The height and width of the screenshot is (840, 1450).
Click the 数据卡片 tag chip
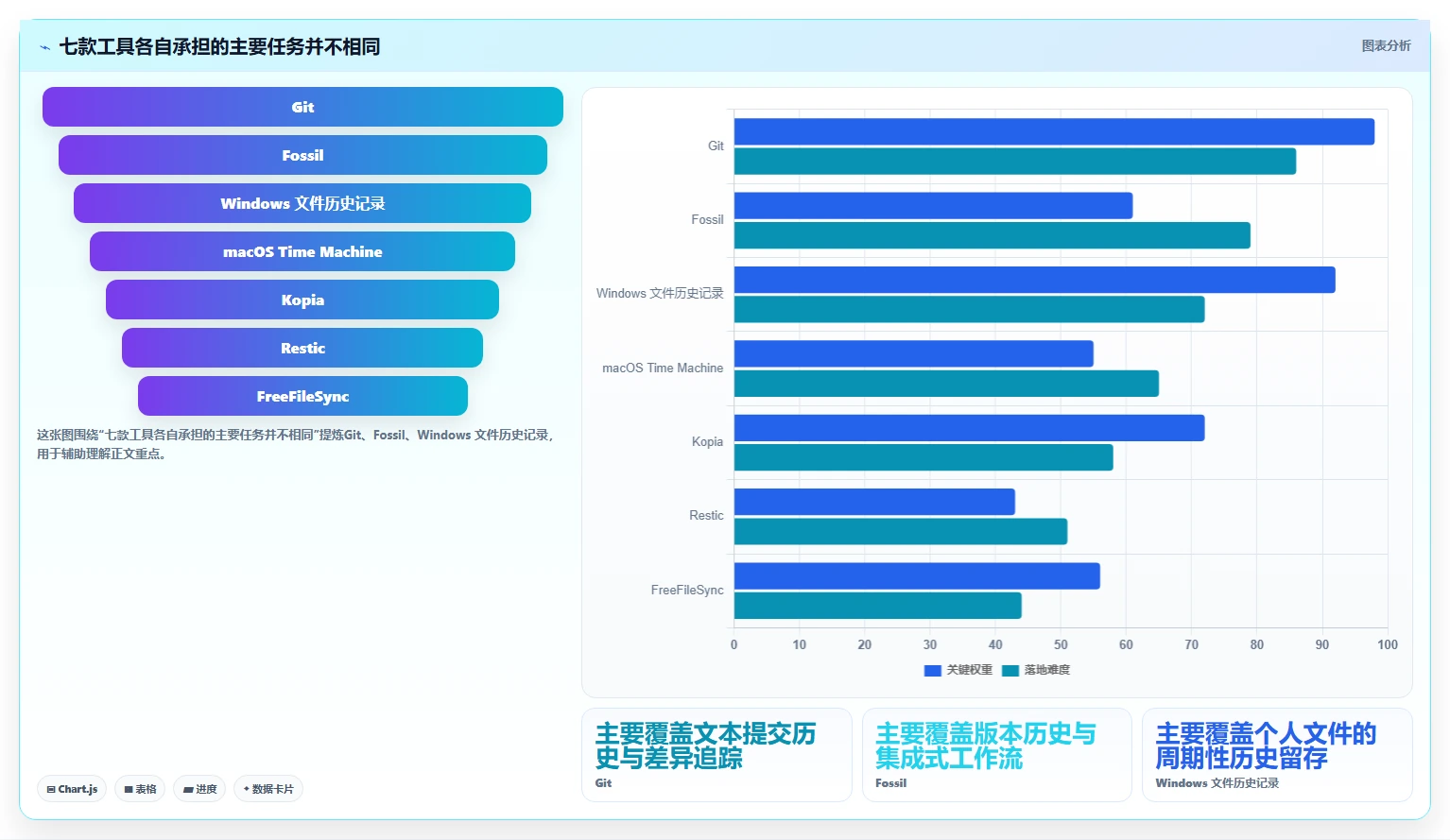(268, 789)
